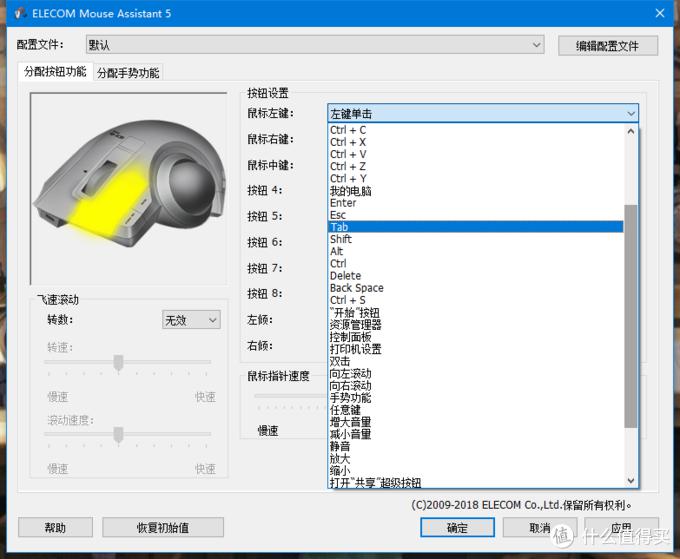Click the dropdown list scrollbar thumb
Screen dimensions: 680x559
coord(631,316)
